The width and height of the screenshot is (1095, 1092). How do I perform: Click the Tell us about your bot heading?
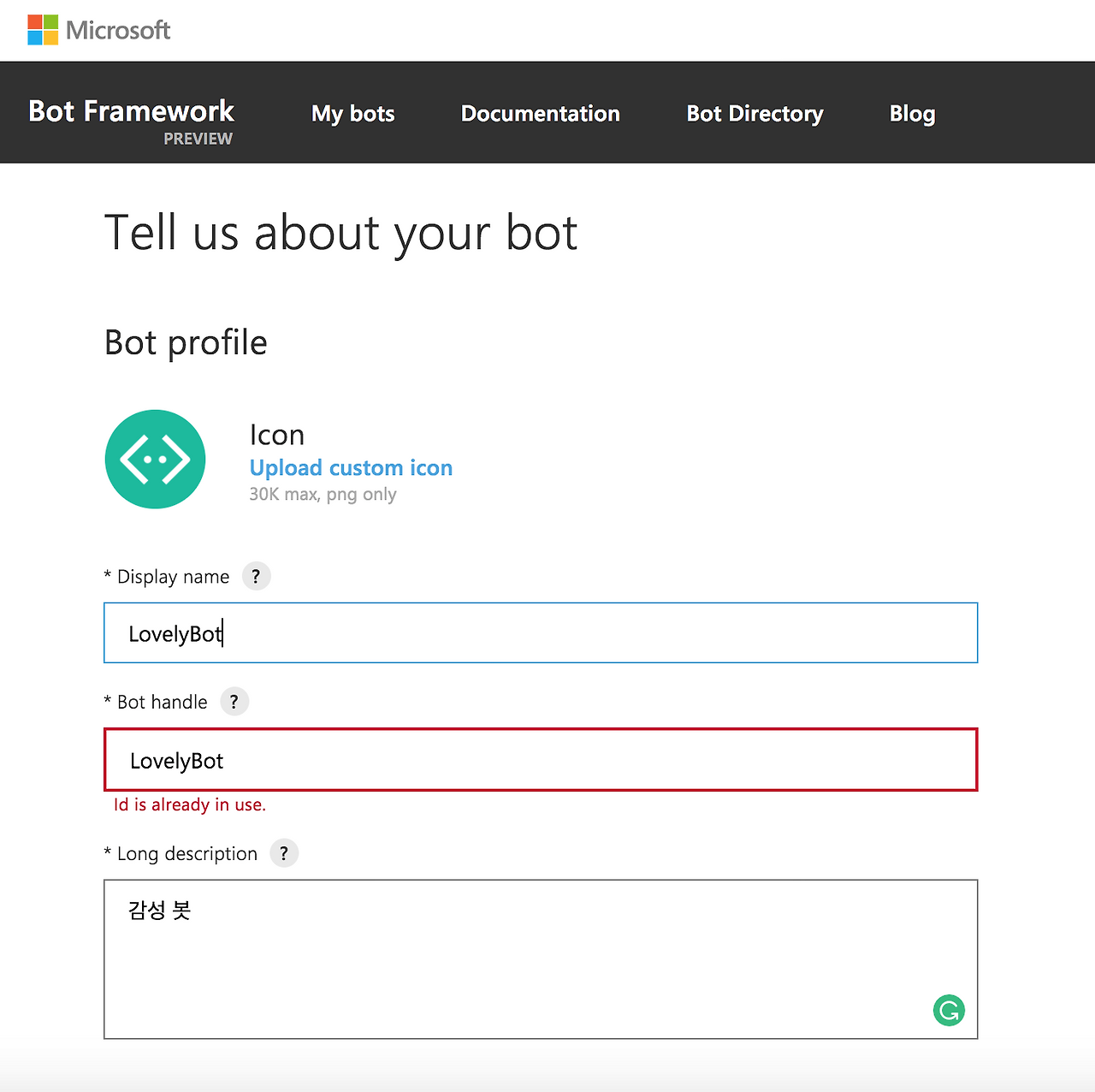coord(340,232)
